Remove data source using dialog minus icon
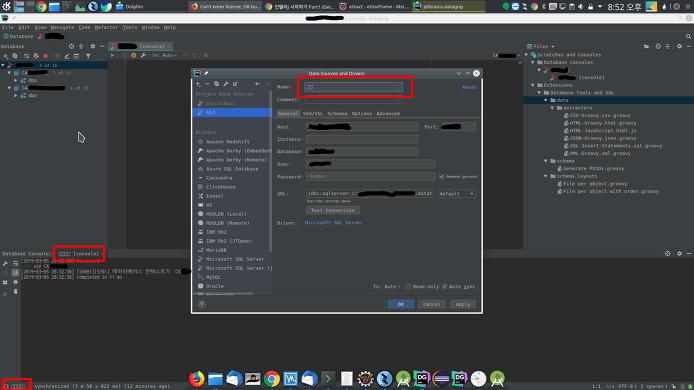 coord(207,84)
